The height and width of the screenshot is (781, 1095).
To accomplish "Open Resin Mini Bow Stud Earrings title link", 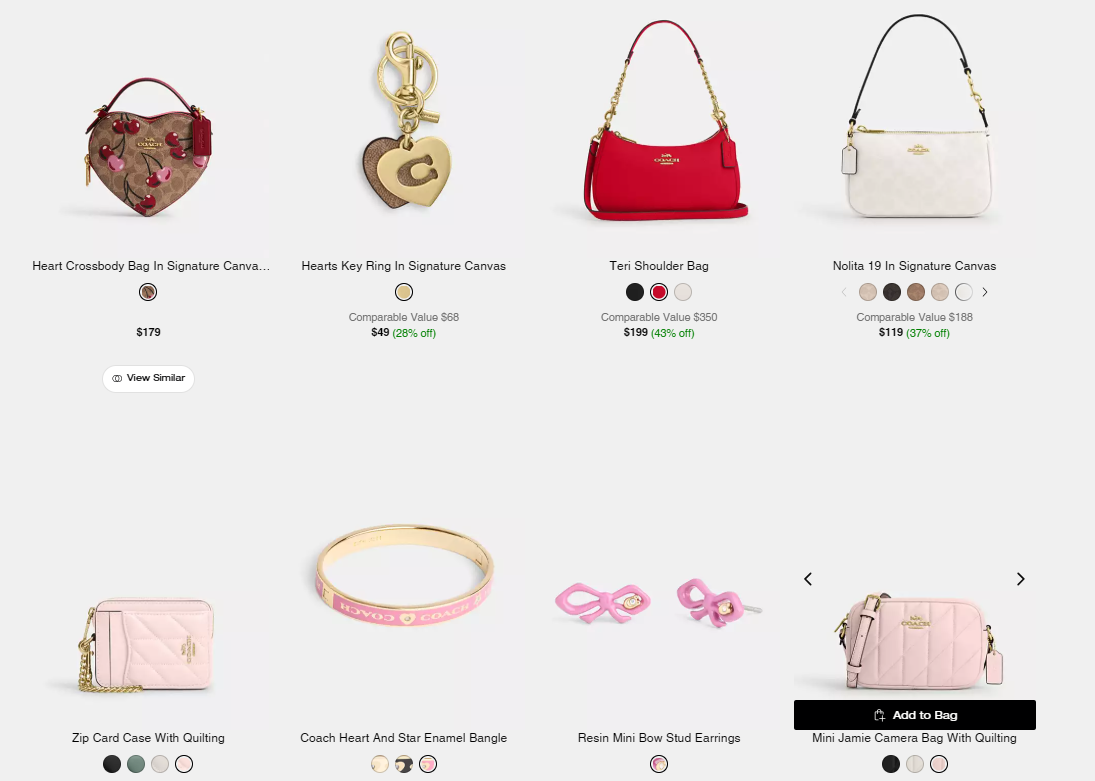I will (x=659, y=738).
